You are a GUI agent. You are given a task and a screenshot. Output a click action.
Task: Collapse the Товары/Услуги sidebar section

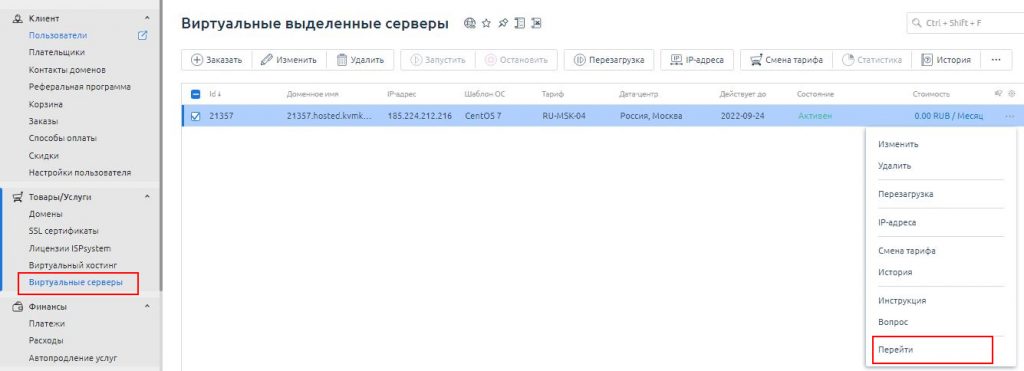pos(146,196)
